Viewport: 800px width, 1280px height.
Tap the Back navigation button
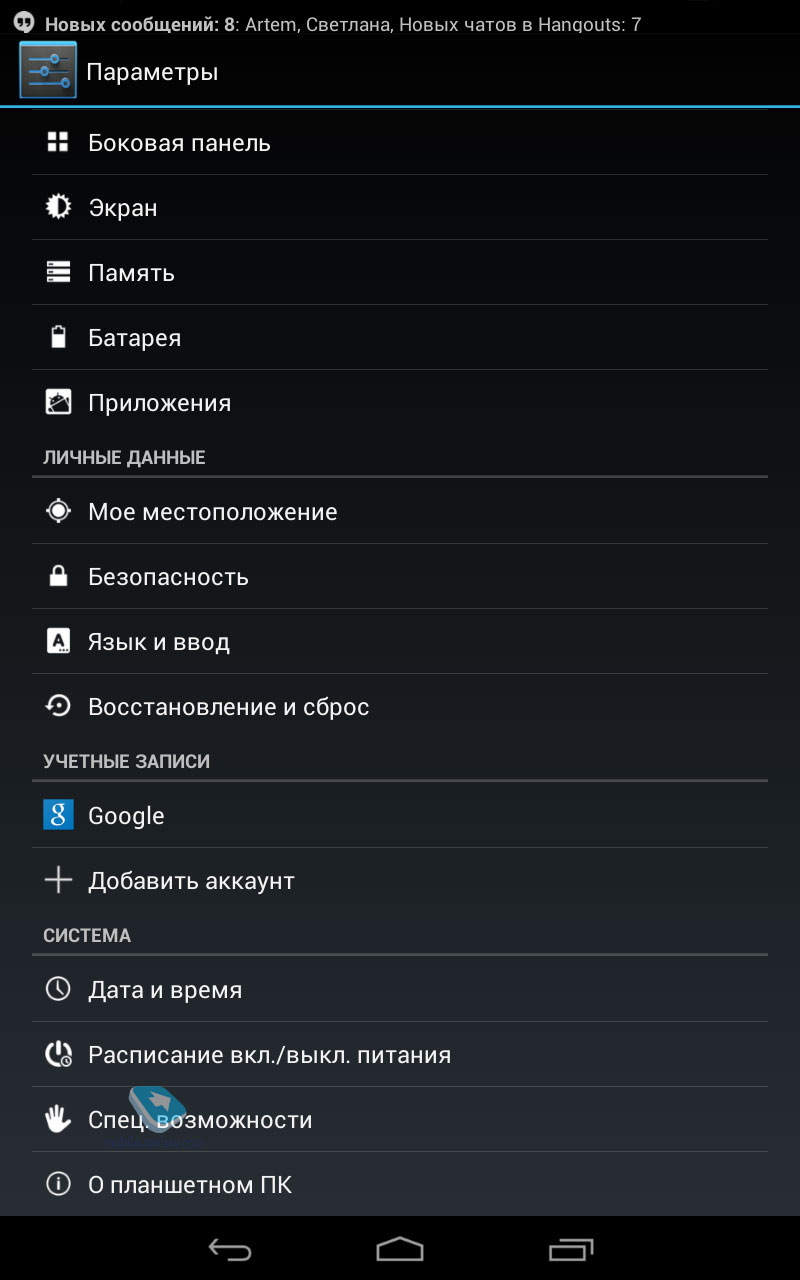pyautogui.click(x=229, y=1249)
